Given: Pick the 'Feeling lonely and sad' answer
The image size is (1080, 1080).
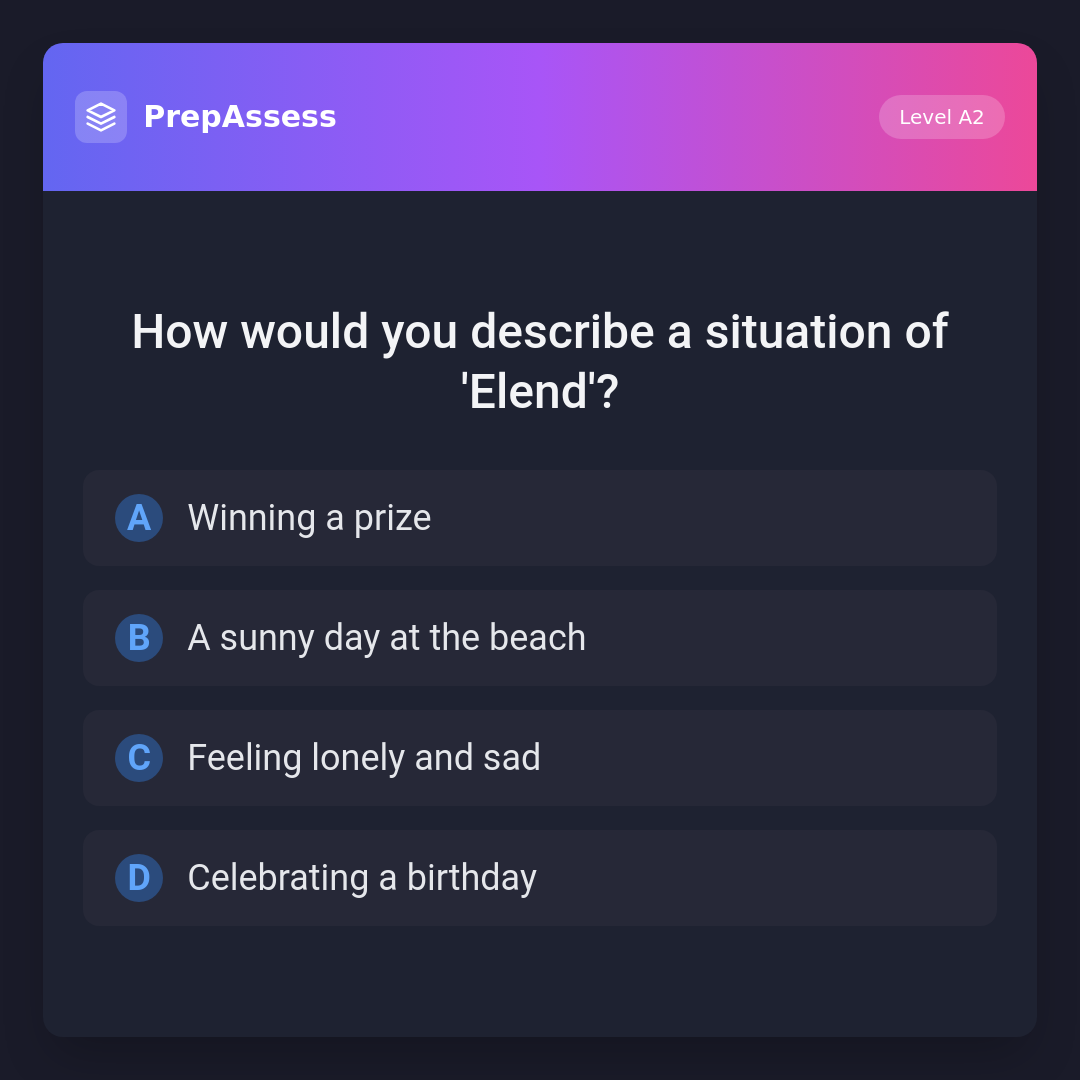Looking at the screenshot, I should [364, 758].
